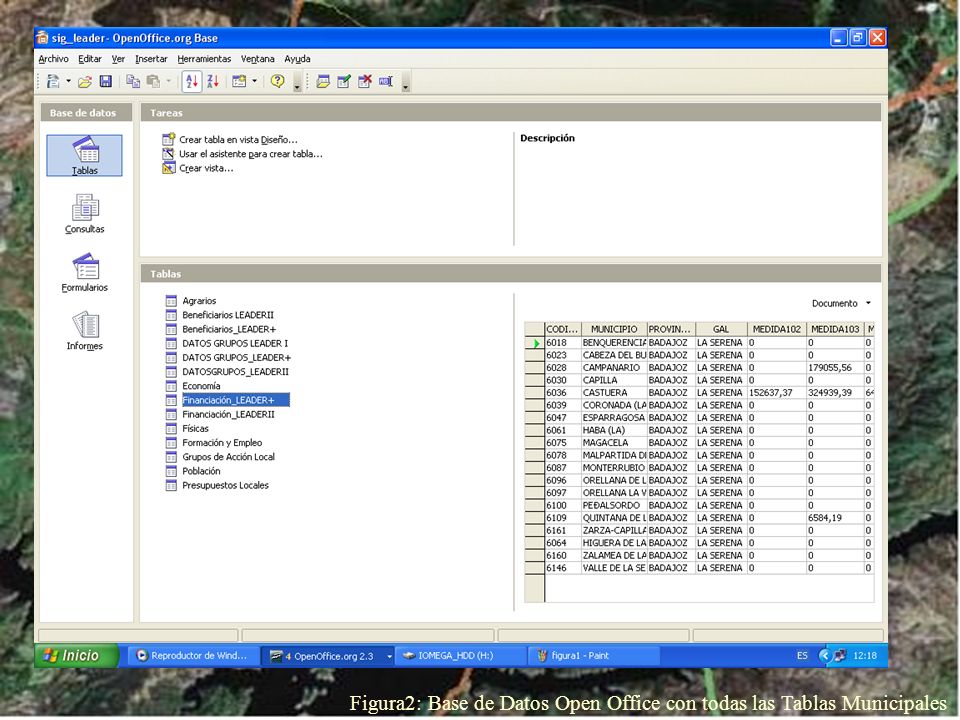Click the Inicio start button

pos(77,656)
